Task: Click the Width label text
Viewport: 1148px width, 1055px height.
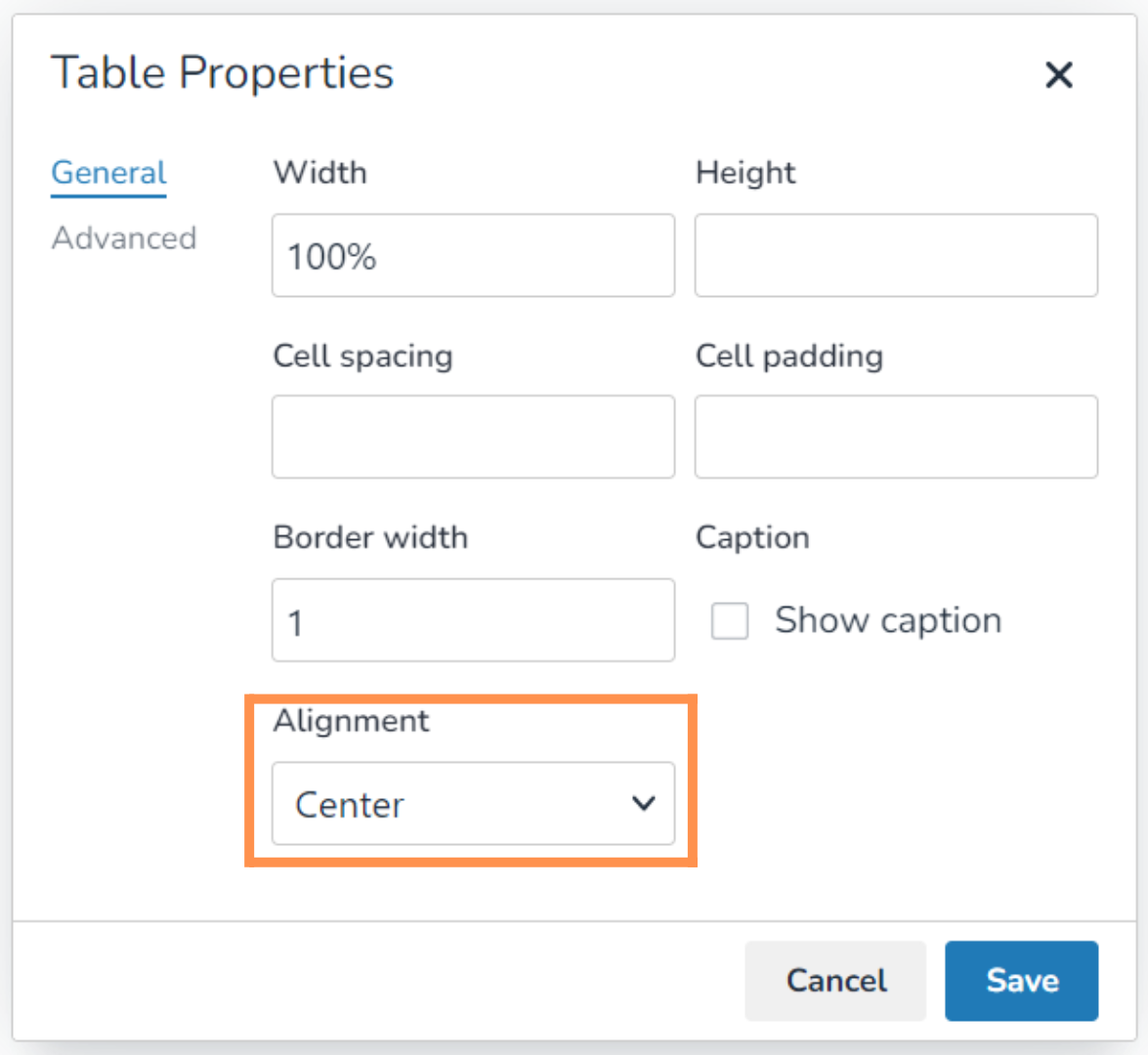Action: click(x=320, y=173)
